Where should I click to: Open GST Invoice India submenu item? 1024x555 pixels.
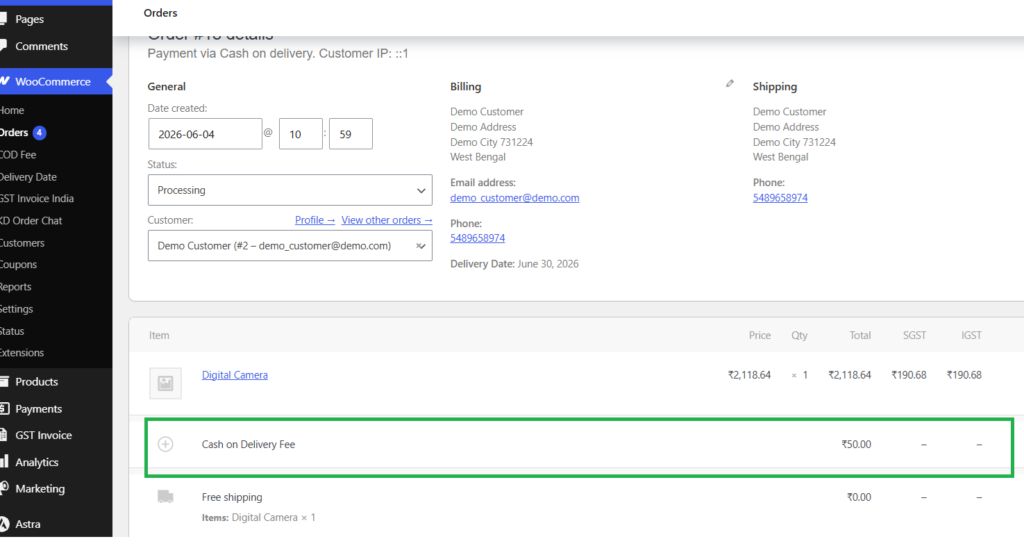click(x=37, y=198)
